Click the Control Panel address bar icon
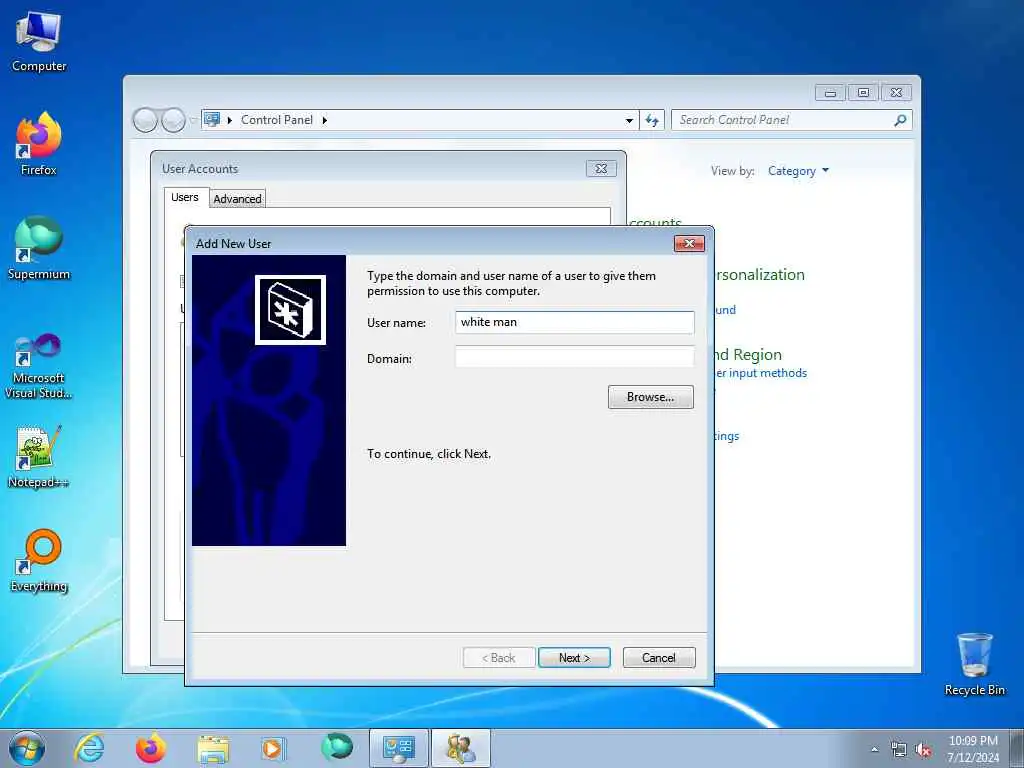 point(212,120)
